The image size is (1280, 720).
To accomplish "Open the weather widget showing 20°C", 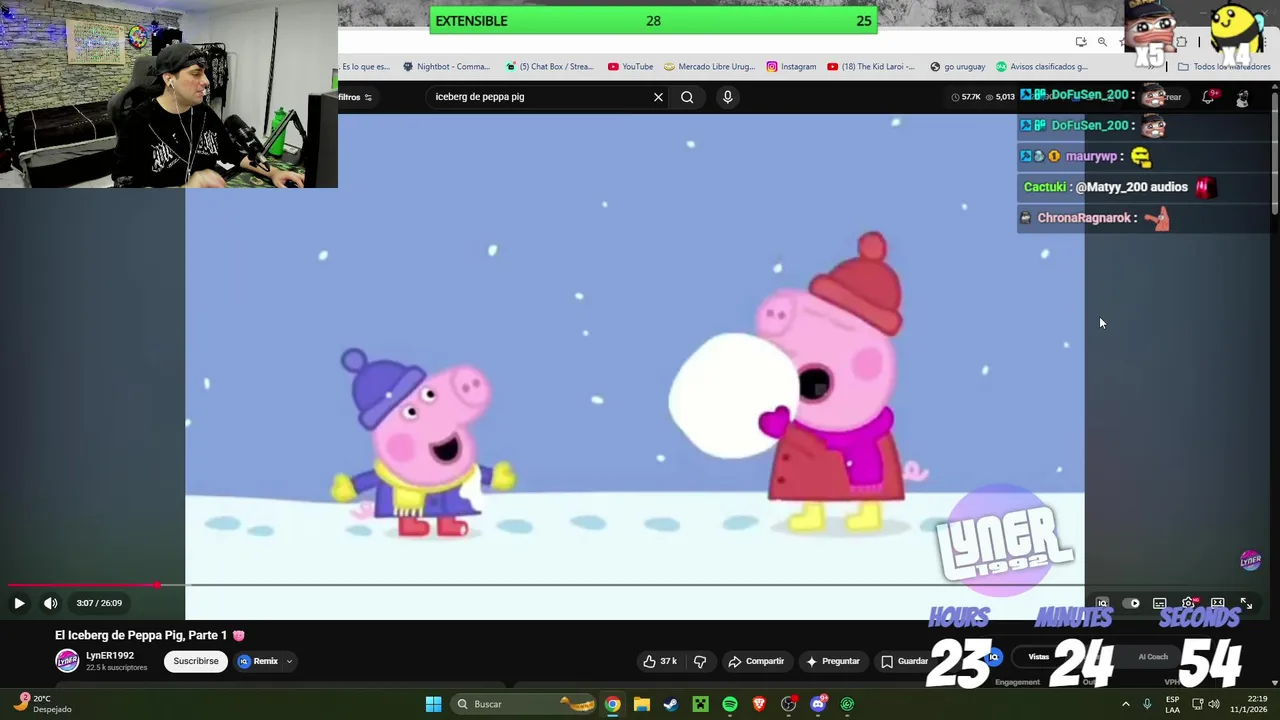I will point(42,704).
